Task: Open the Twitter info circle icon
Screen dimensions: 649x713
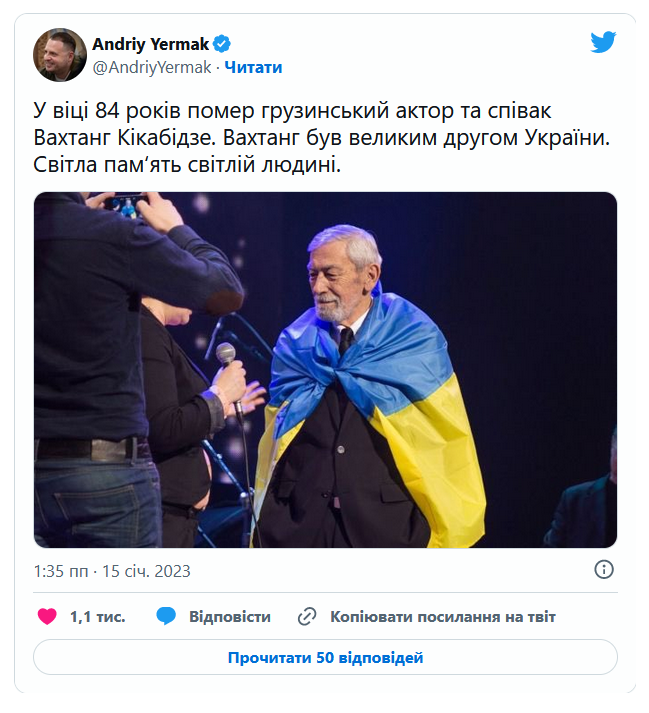Action: [604, 569]
